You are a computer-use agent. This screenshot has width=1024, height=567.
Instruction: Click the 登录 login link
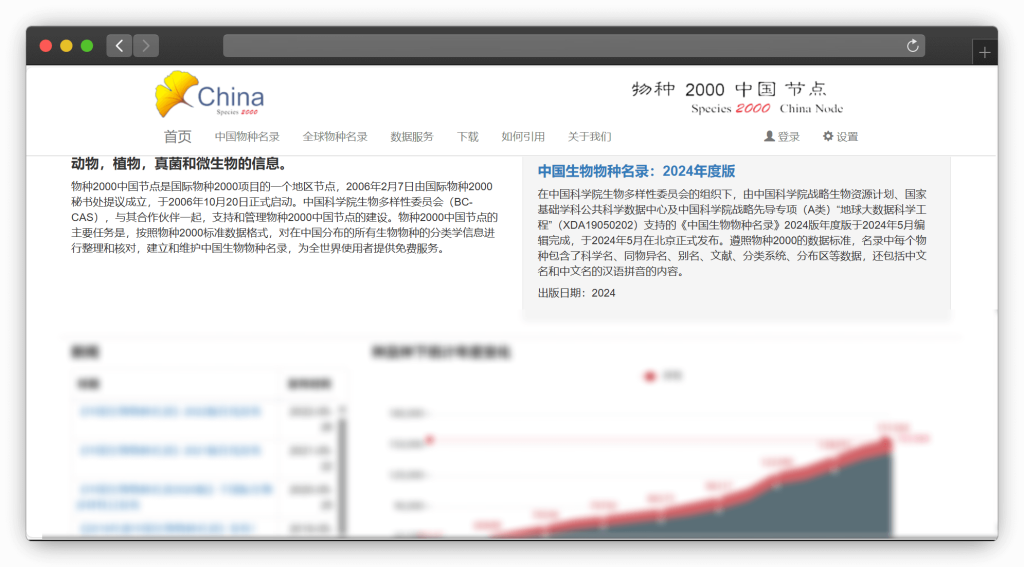tap(782, 137)
